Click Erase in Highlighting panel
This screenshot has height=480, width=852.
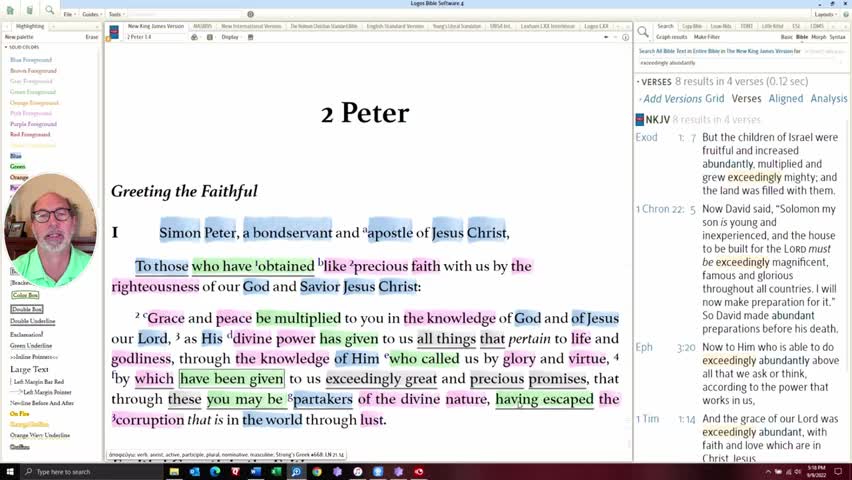92,37
